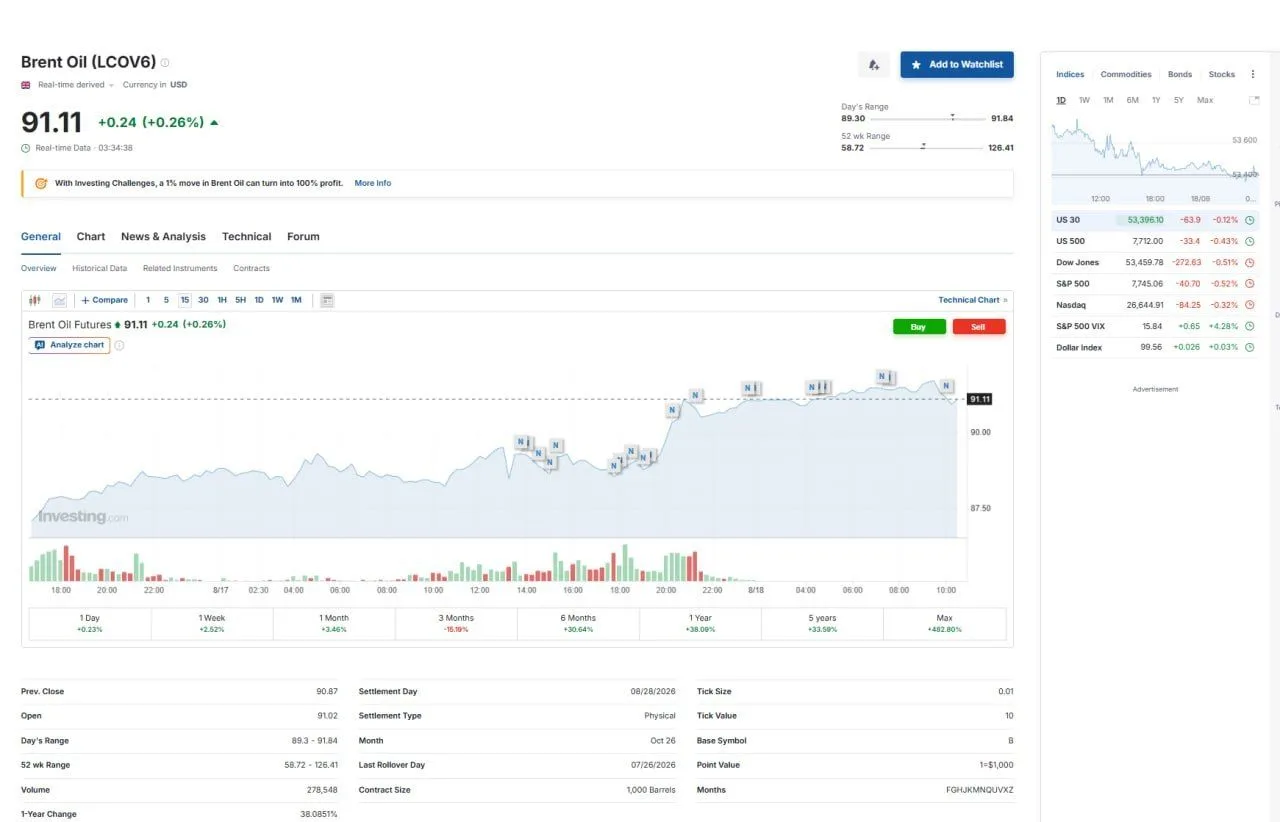
Task: Select the 6 Months performance period cell
Action: [578, 624]
